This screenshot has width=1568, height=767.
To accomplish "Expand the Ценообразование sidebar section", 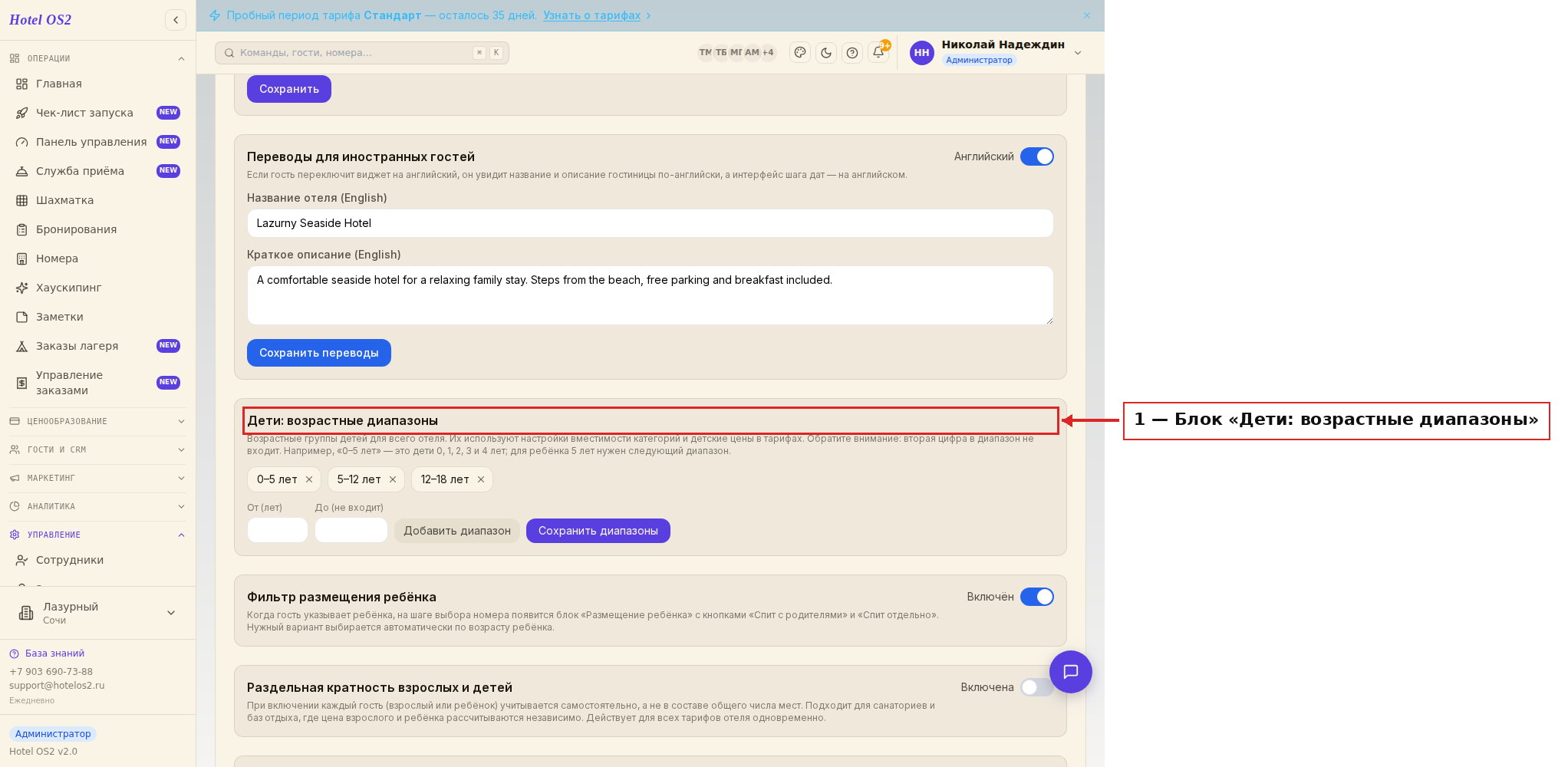I will point(97,421).
